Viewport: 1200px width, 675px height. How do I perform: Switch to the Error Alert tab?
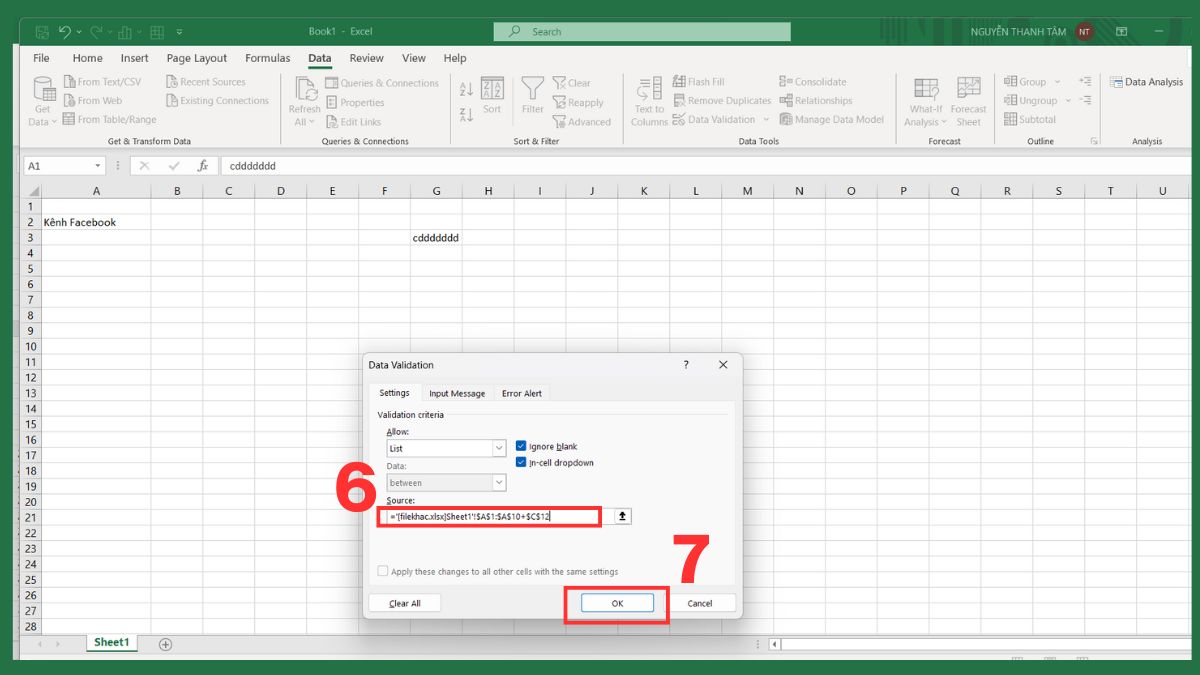click(x=521, y=392)
